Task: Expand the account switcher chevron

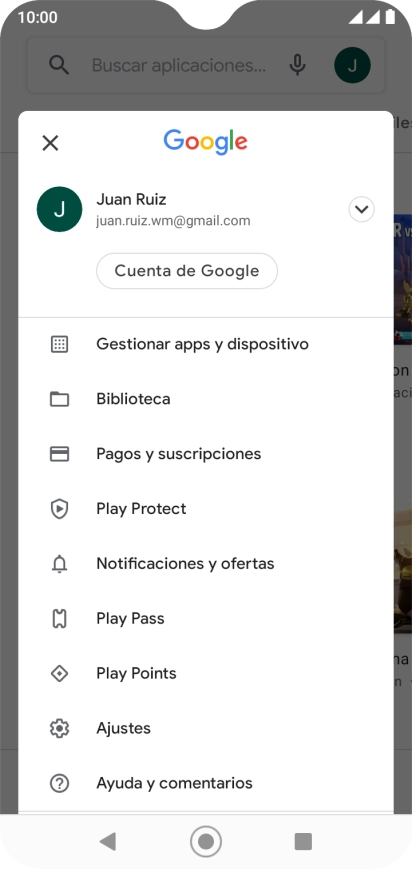Action: pyautogui.click(x=362, y=209)
